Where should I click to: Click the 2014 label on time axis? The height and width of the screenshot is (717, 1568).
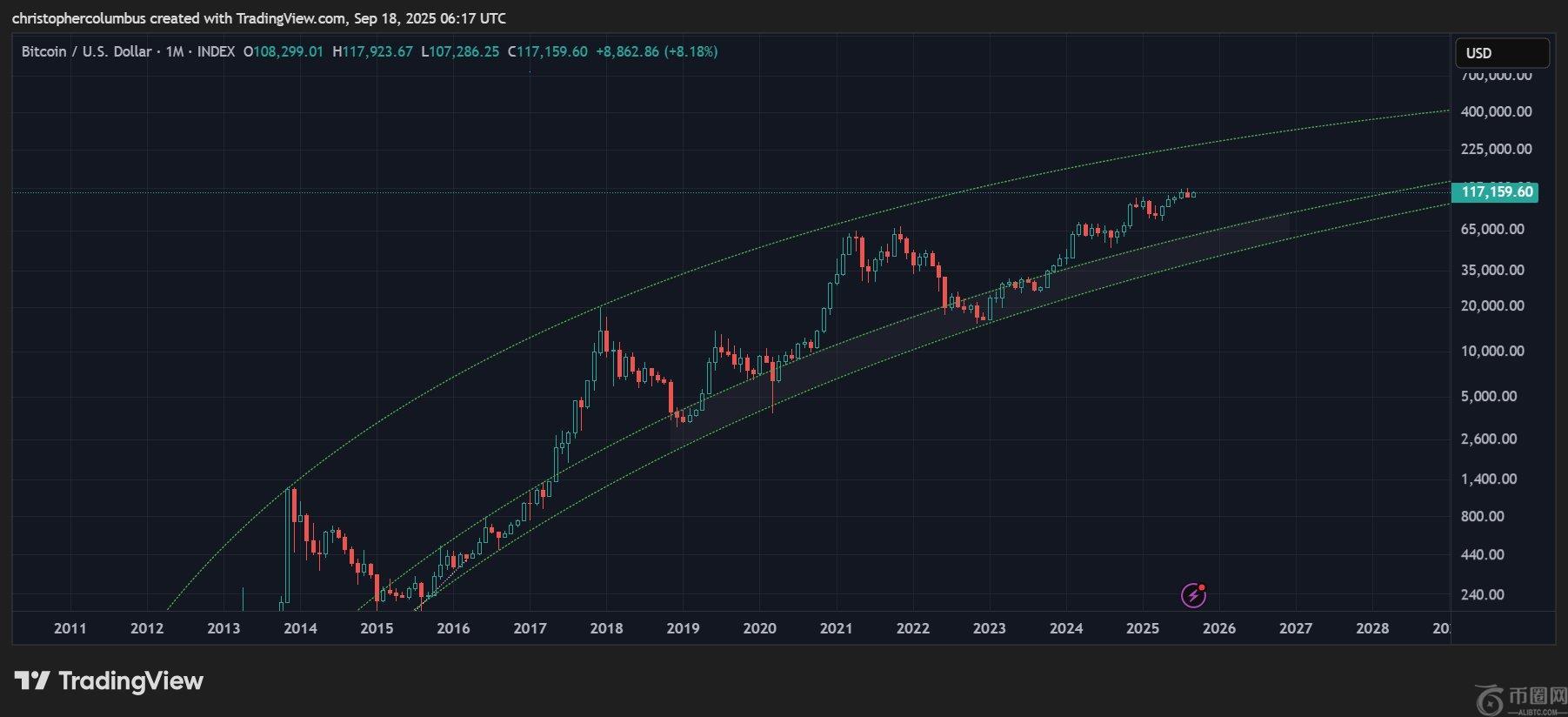point(300,628)
